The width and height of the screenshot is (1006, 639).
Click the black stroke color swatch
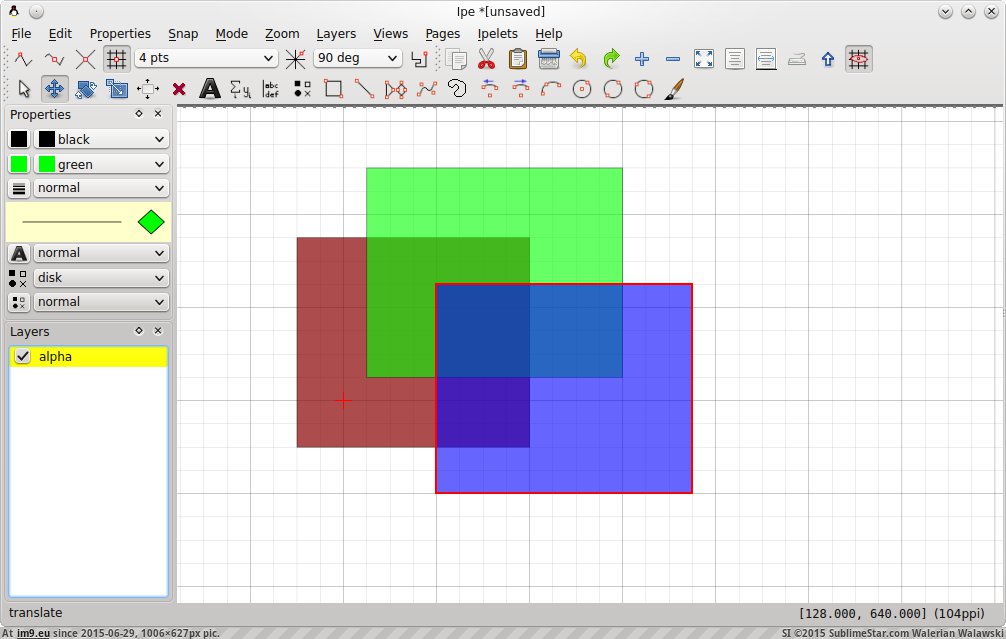point(19,139)
